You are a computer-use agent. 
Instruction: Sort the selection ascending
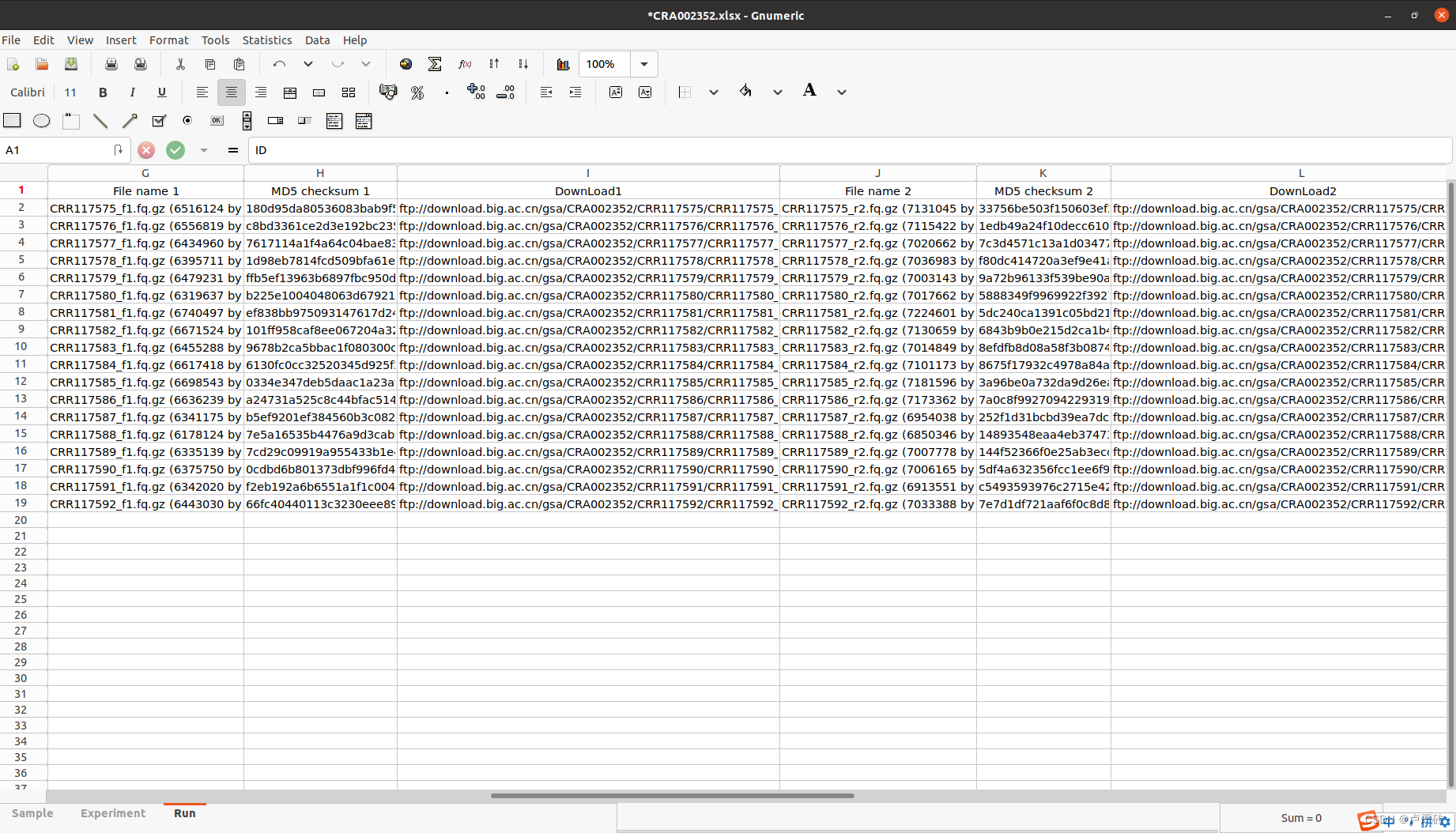click(x=494, y=64)
